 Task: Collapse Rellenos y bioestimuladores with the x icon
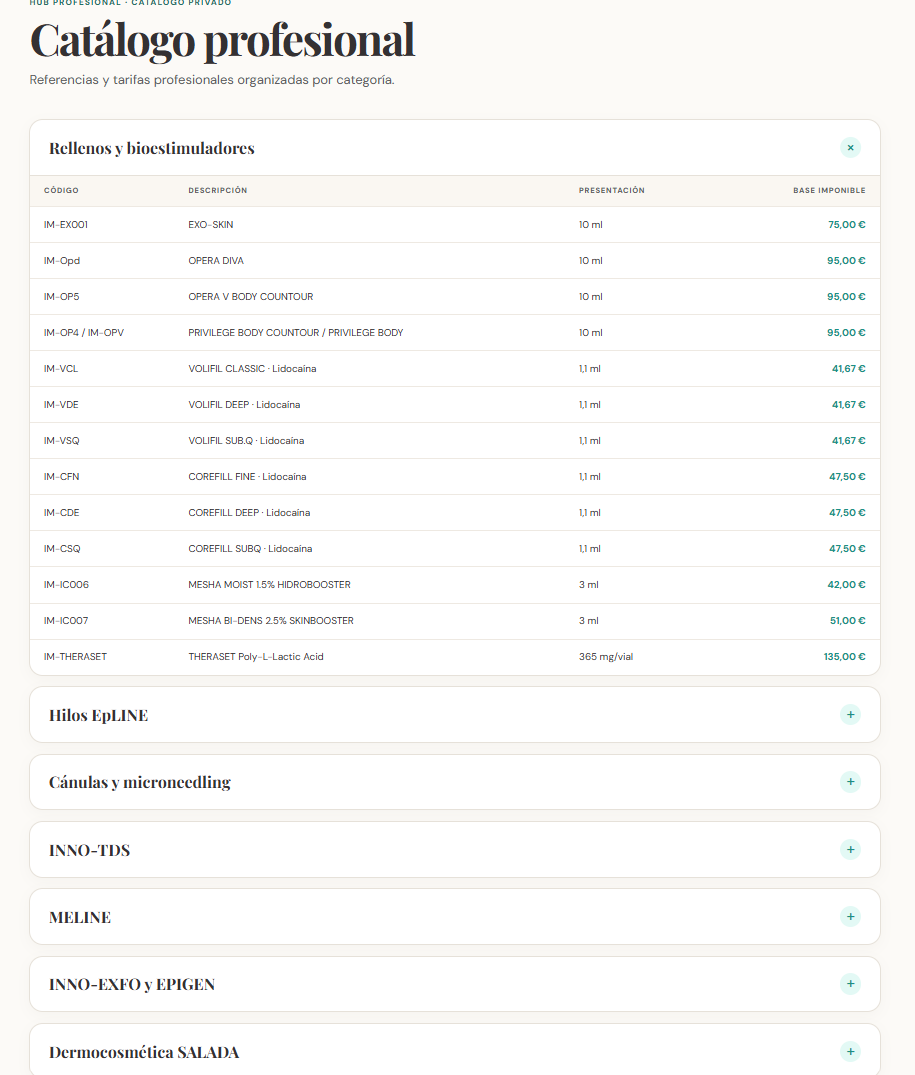[x=850, y=147]
